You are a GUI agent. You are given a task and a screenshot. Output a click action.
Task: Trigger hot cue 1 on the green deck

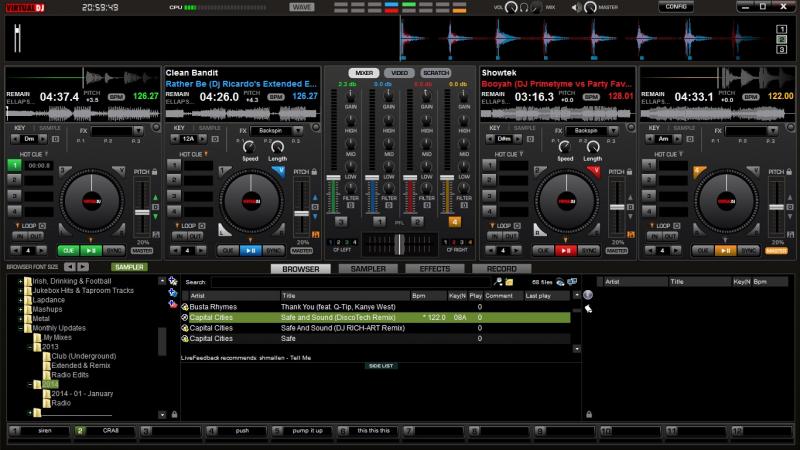pyautogui.click(x=14, y=165)
